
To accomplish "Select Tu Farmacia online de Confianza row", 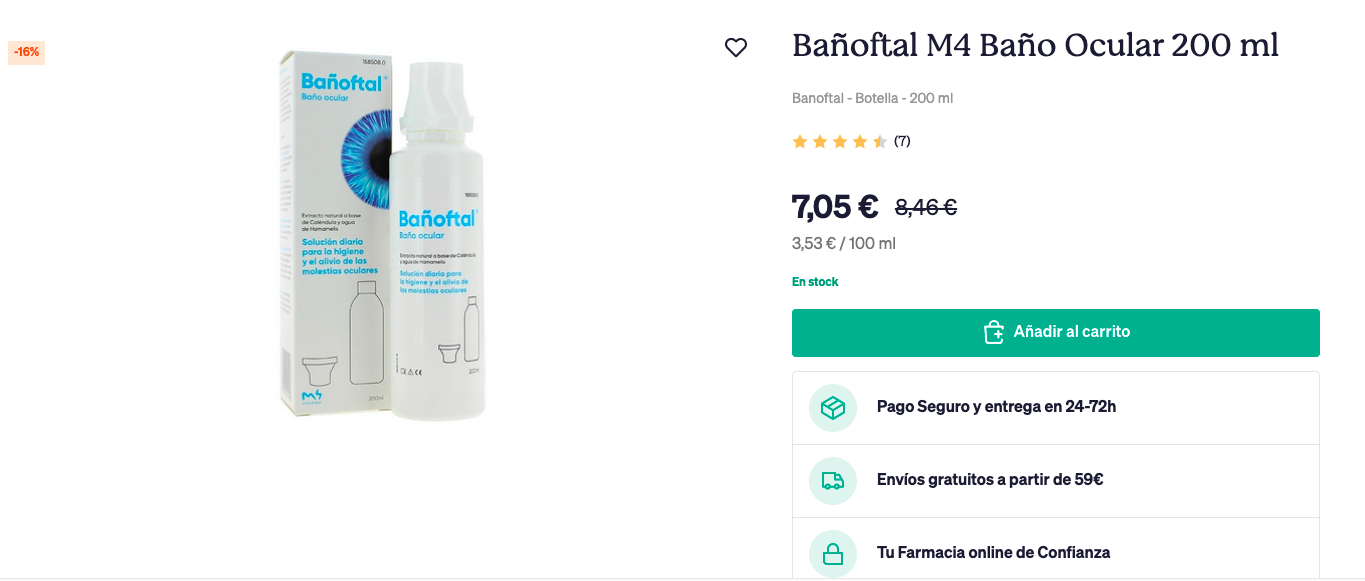I will (x=1056, y=552).
